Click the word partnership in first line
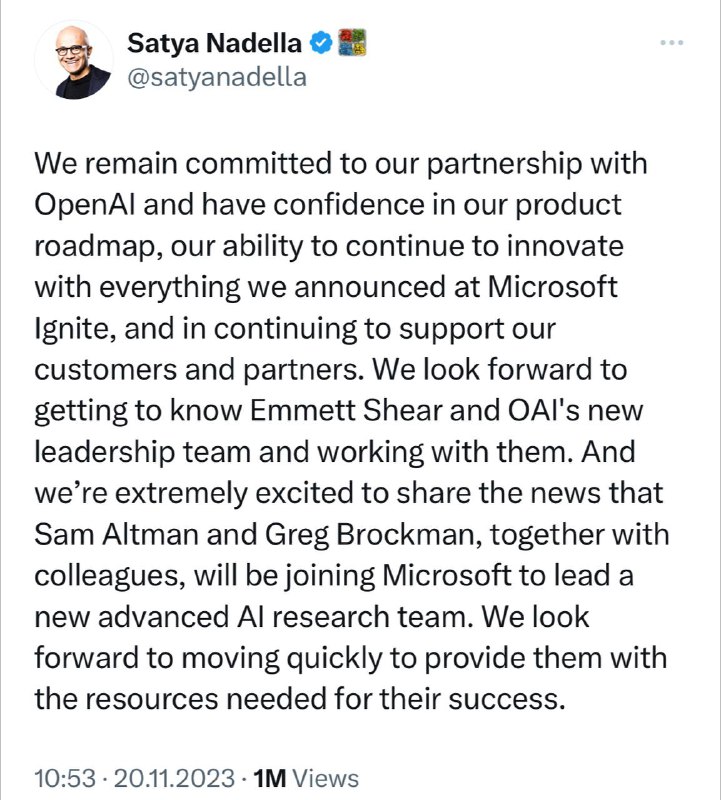This screenshot has height=800, width=721. pyautogui.click(x=504, y=165)
